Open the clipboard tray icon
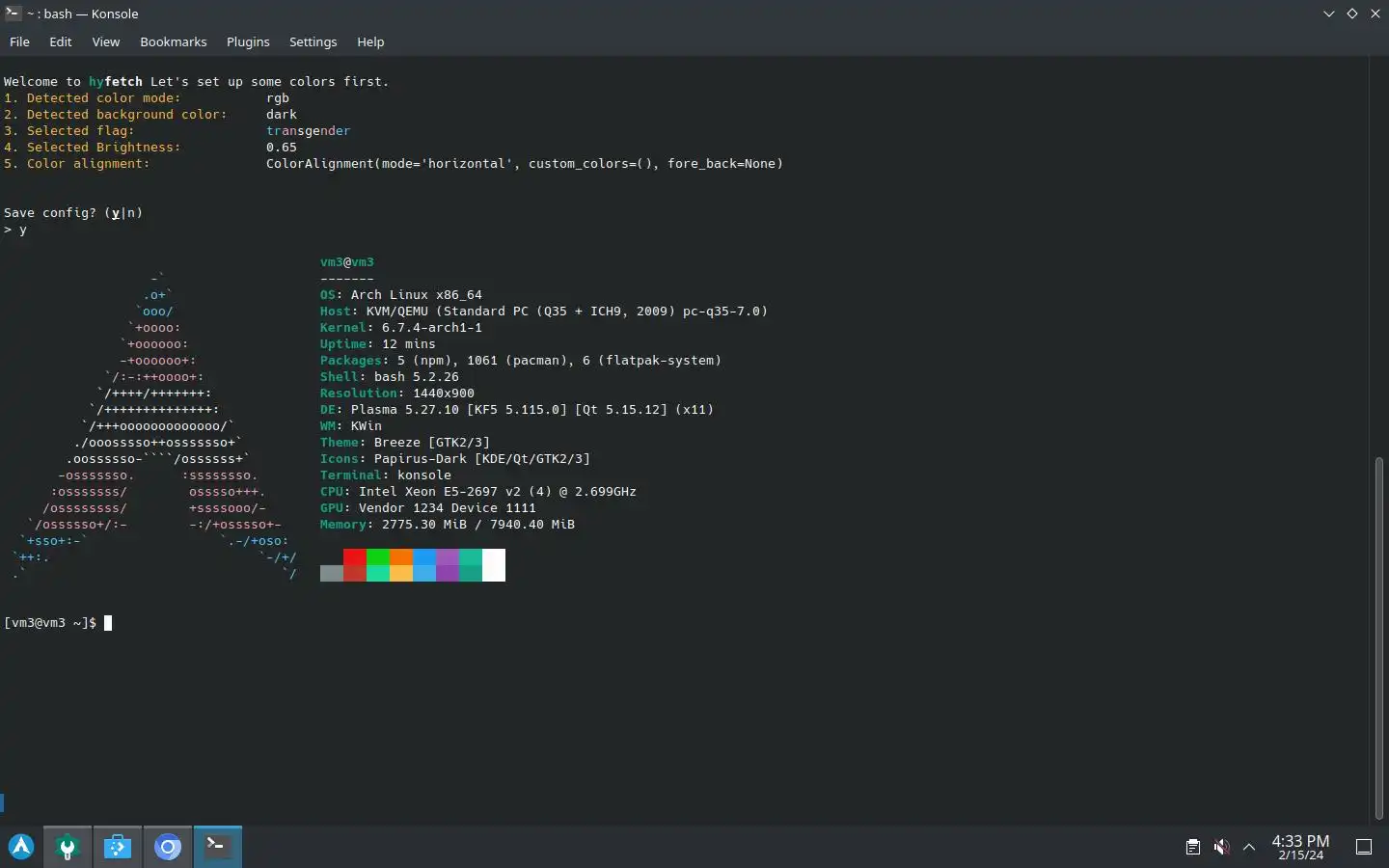1389x868 pixels. (1193, 847)
